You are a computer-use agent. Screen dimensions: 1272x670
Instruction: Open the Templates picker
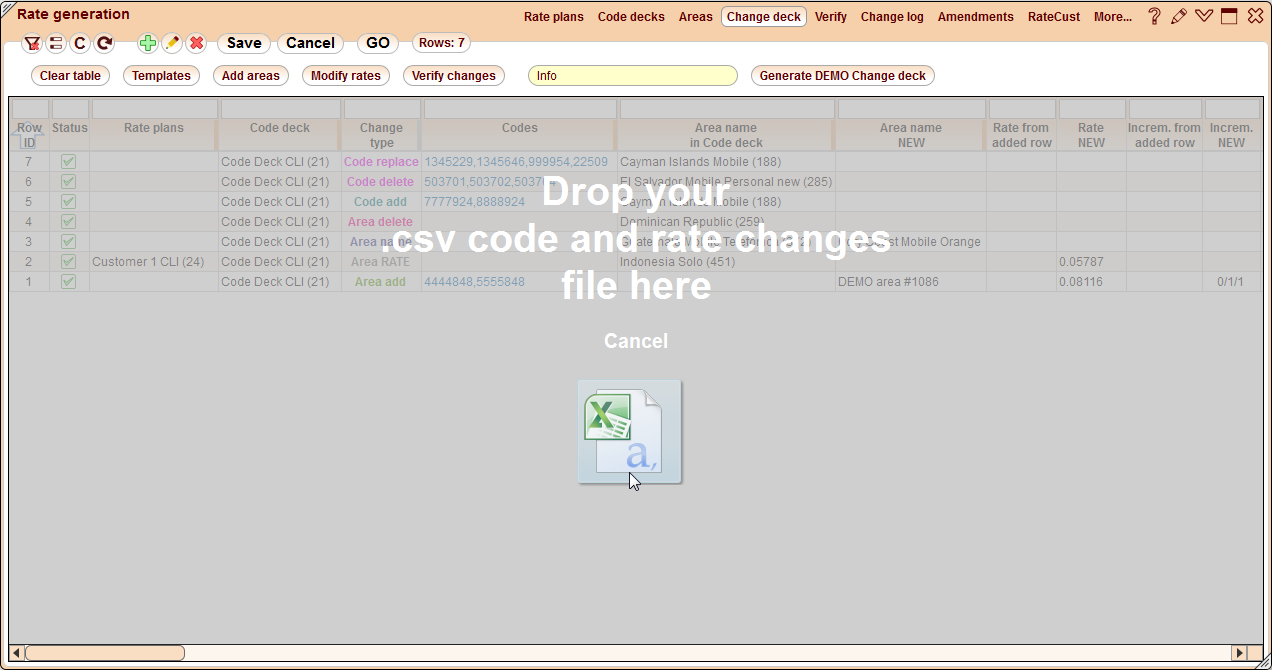[161, 75]
